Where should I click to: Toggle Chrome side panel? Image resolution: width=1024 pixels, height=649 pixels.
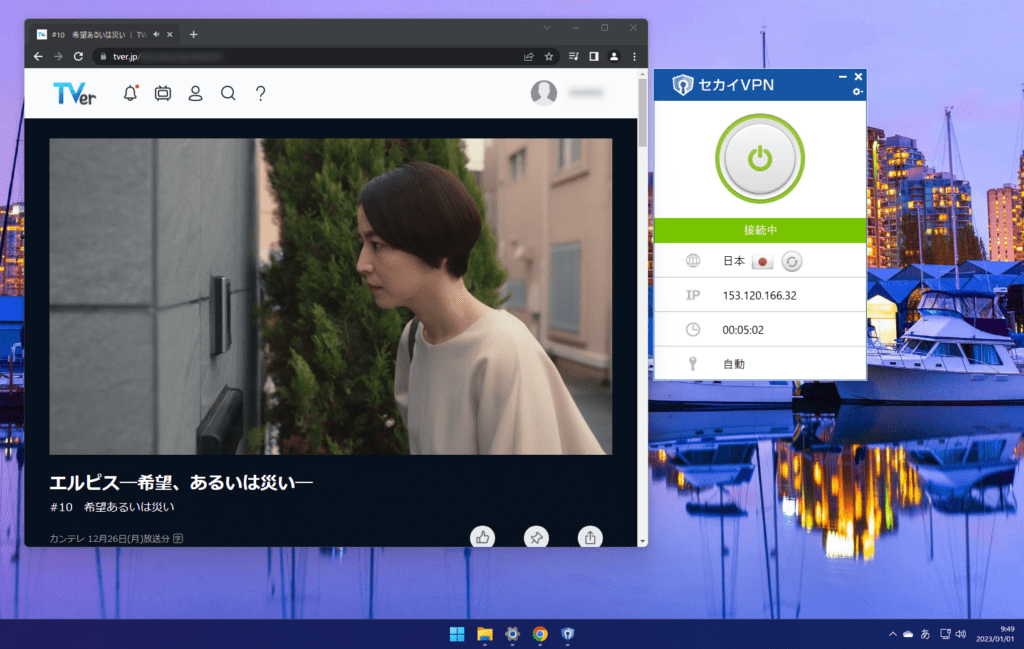click(594, 57)
